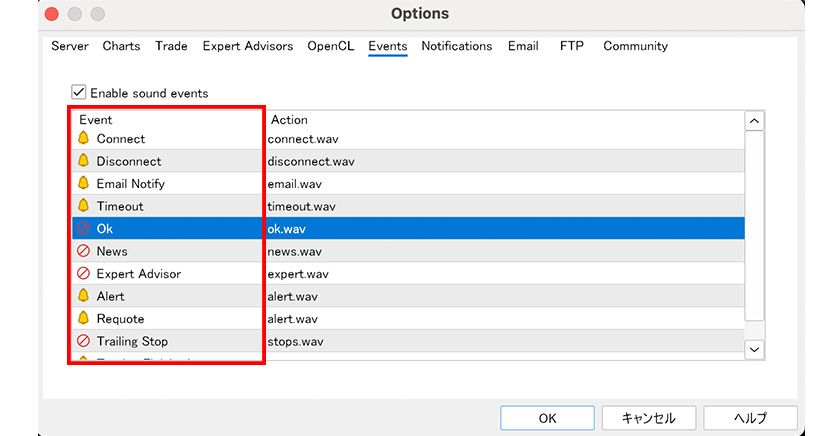840x436 pixels.
Task: Click the bell icon beside Disconnect
Action: (x=84, y=161)
